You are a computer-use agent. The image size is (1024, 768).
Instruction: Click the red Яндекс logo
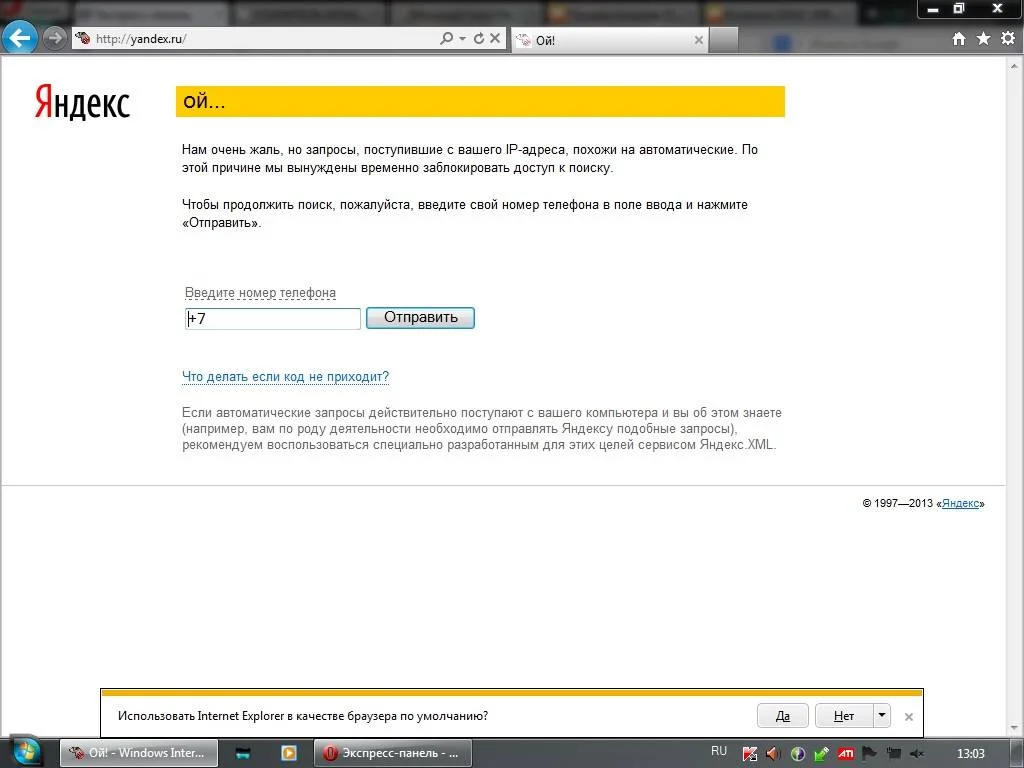tap(82, 103)
